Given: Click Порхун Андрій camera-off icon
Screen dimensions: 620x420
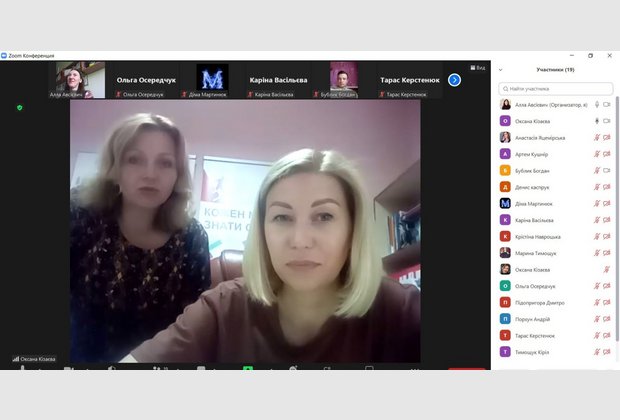Looking at the screenshot, I should (607, 319).
